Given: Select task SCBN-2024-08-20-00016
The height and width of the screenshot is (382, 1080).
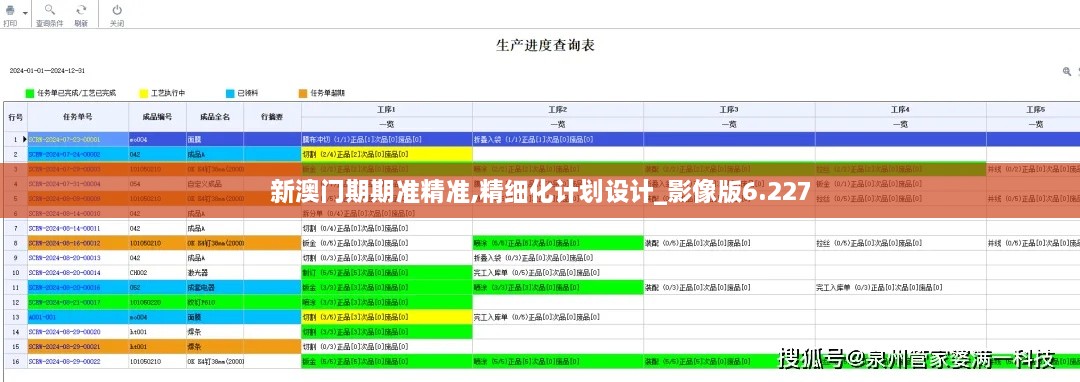Looking at the screenshot, I should click(78, 287).
